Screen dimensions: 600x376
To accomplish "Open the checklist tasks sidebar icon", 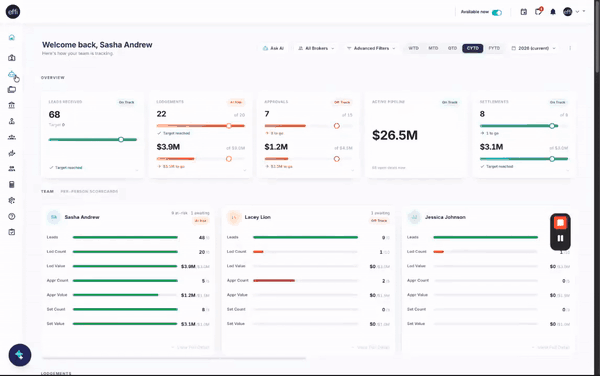I will [x=12, y=232].
